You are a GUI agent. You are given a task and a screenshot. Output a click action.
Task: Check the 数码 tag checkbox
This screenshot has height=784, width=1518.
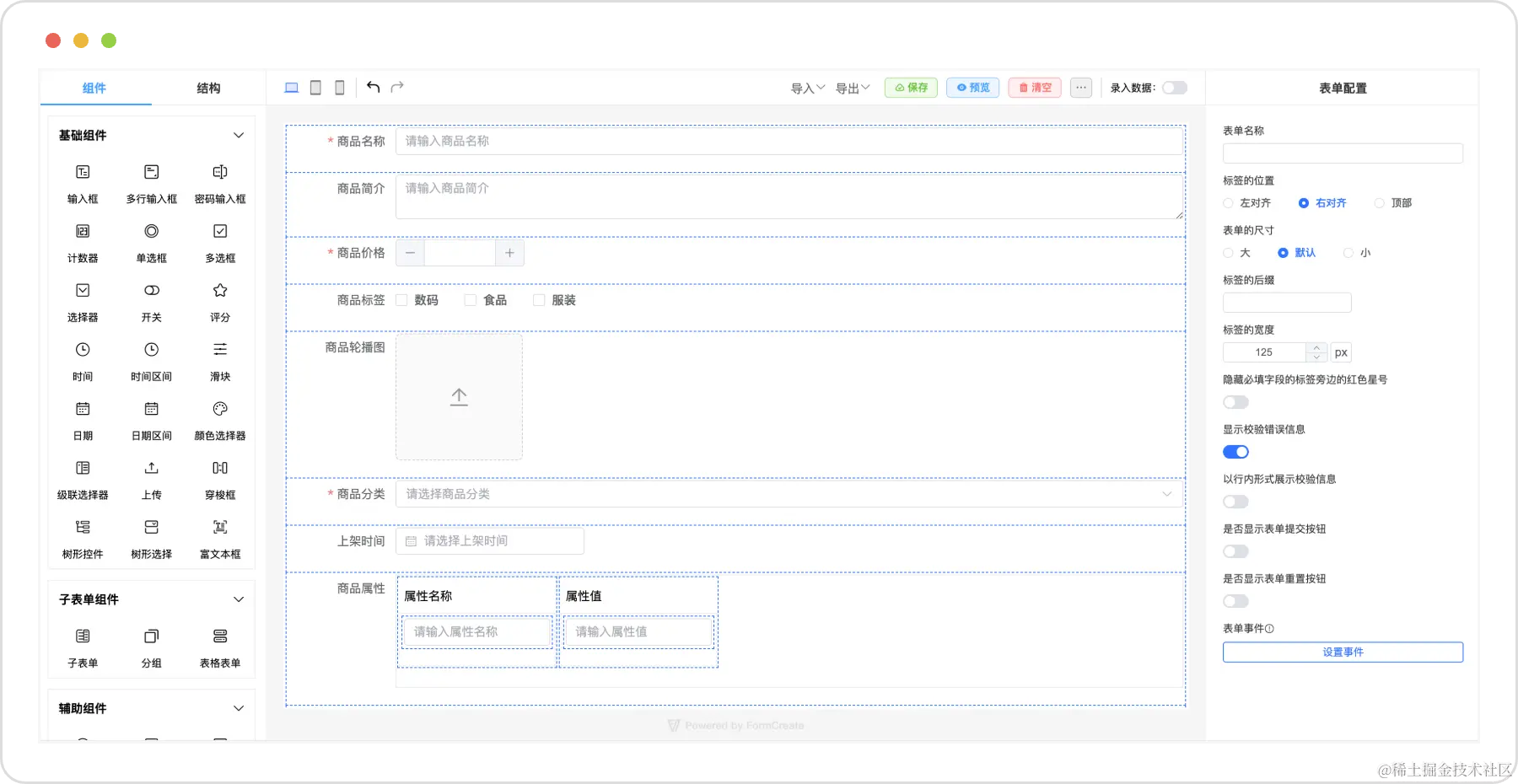tap(401, 300)
